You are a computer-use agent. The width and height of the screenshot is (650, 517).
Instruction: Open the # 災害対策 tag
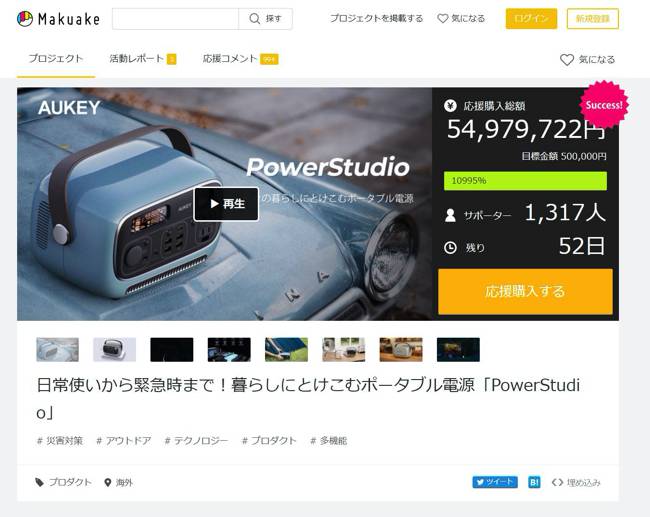point(60,441)
